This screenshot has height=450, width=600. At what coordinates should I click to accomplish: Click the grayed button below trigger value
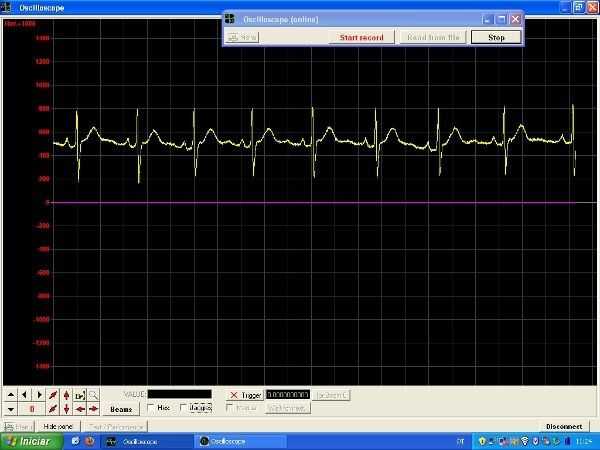coord(287,408)
